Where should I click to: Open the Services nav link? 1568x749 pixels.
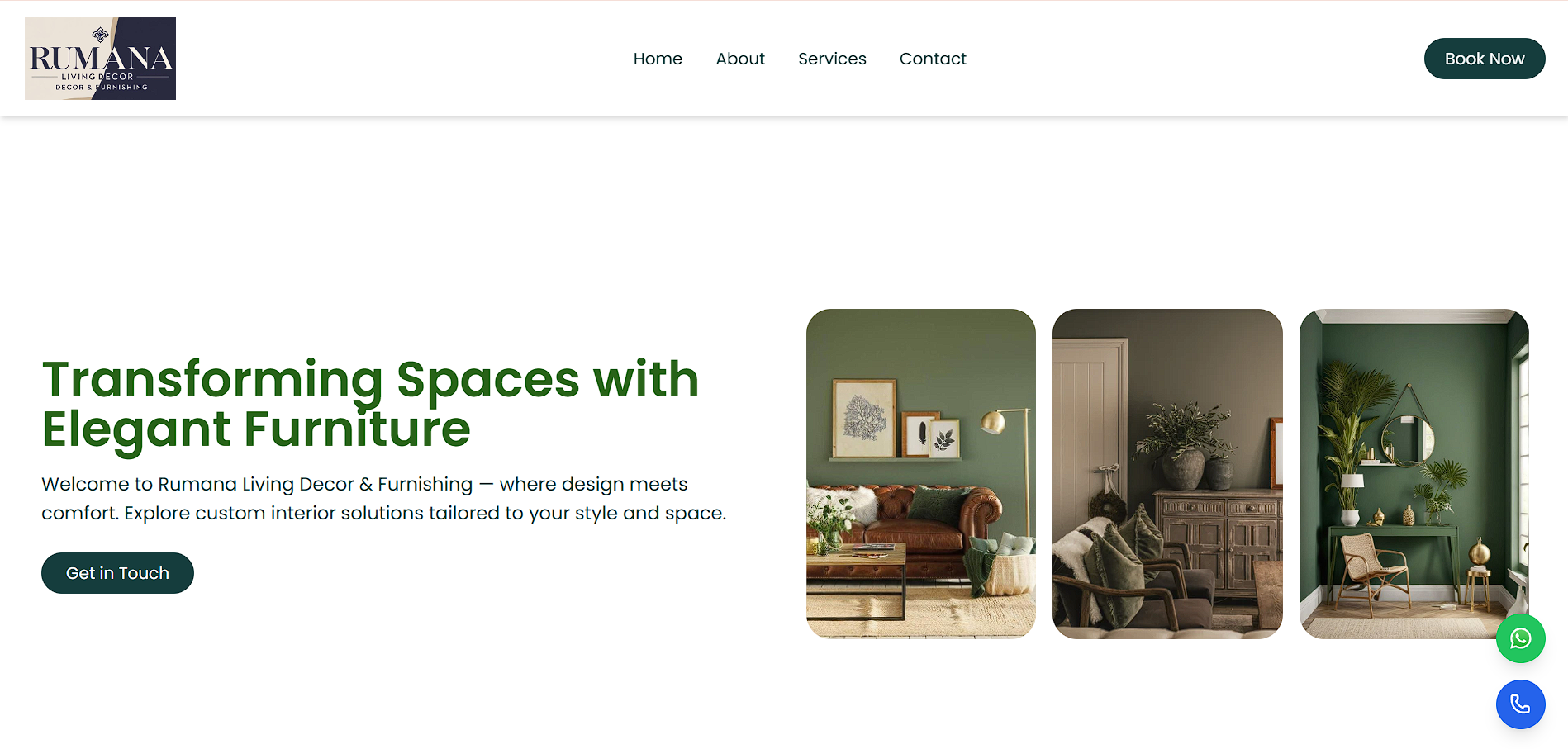pyautogui.click(x=832, y=59)
